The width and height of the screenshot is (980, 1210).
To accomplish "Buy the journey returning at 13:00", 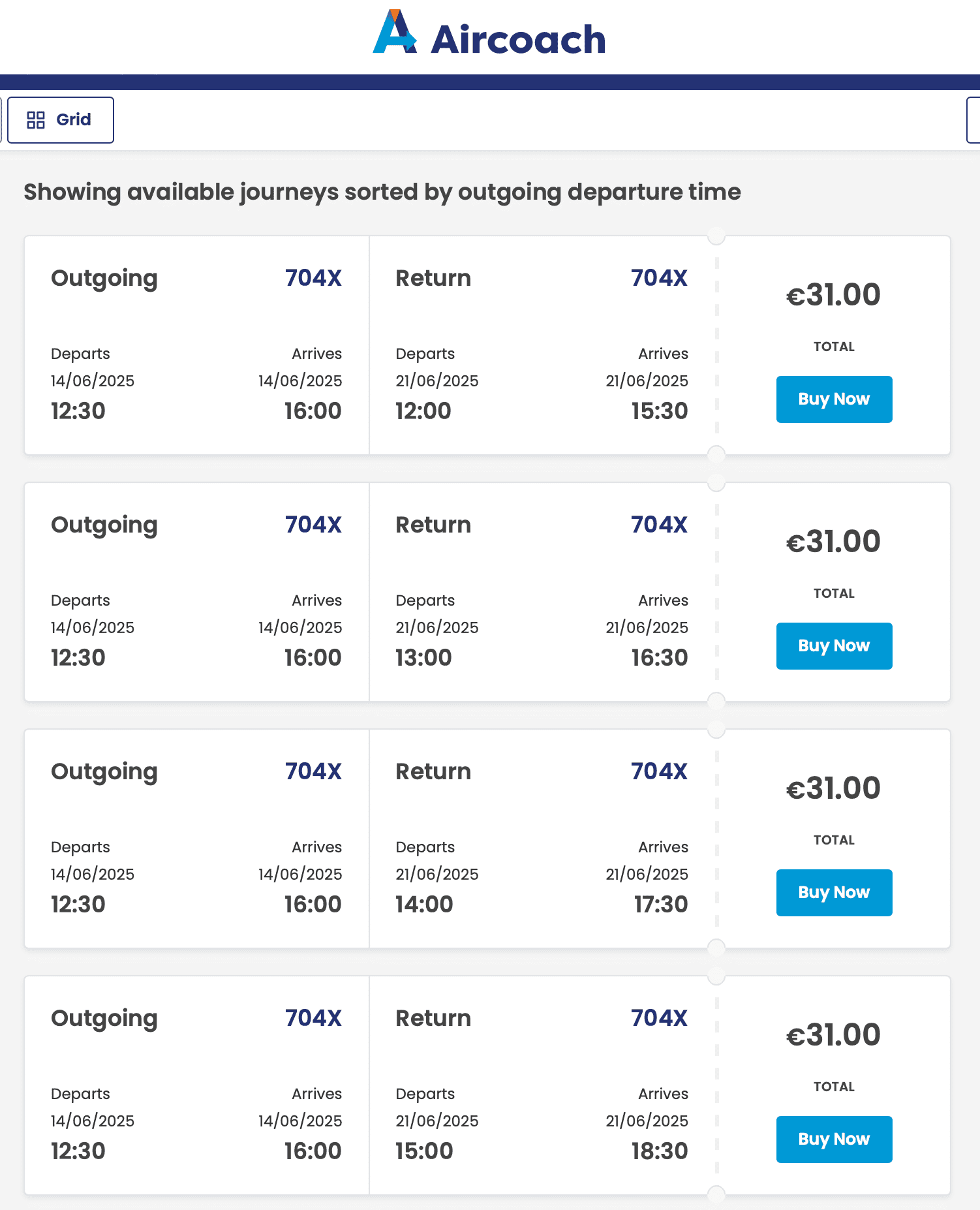I will tap(834, 646).
